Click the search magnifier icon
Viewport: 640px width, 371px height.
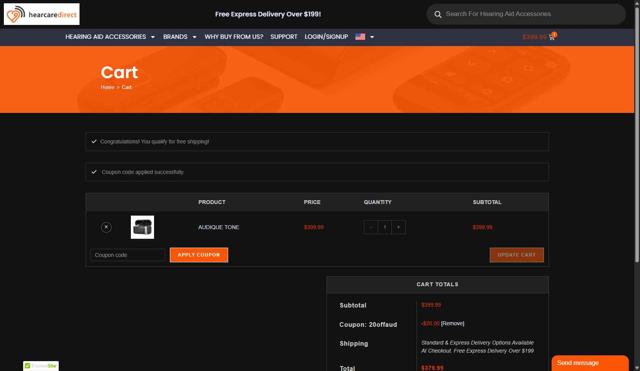(438, 14)
